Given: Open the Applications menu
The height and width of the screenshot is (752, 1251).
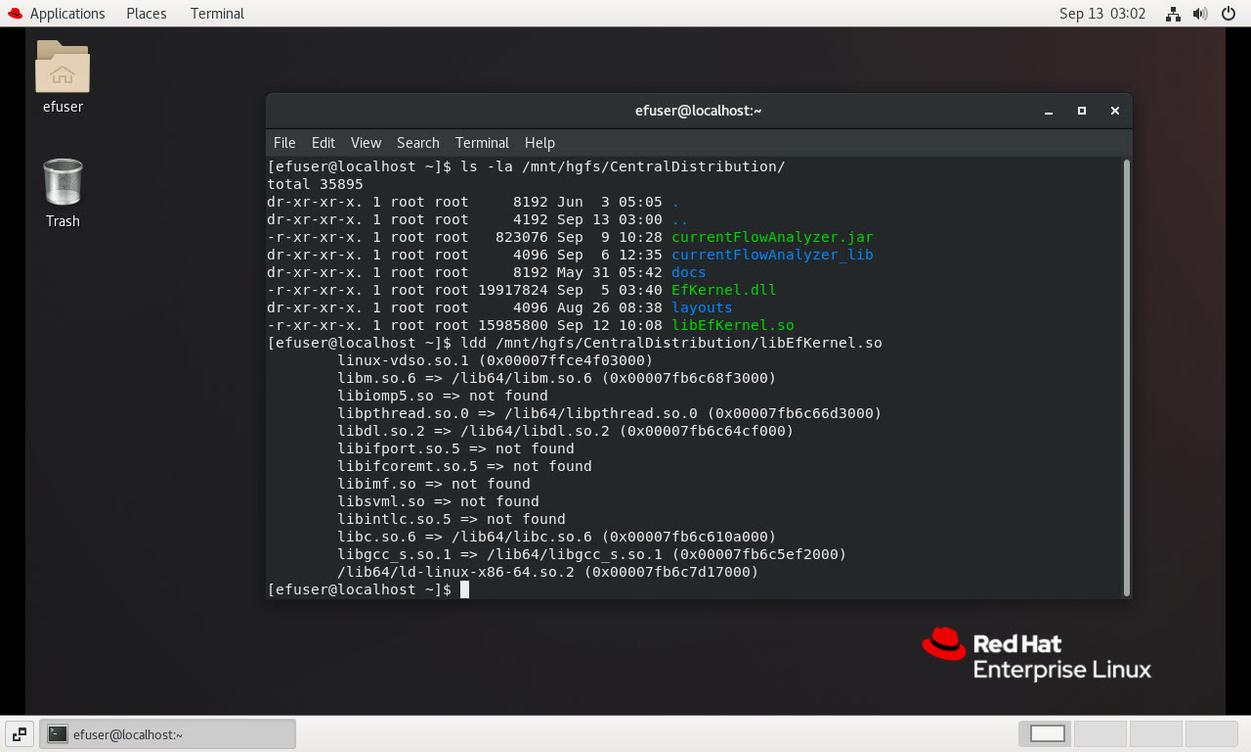Looking at the screenshot, I should 67,14.
